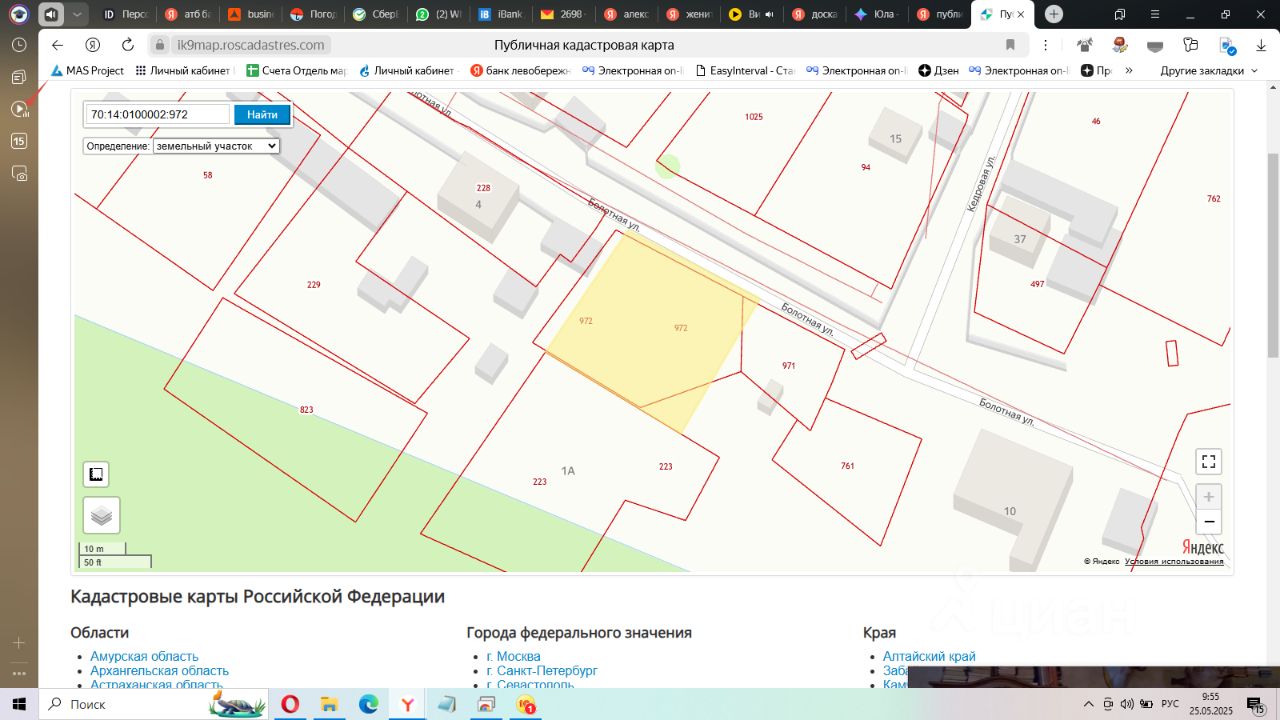Click parcel 229 label on the map
The width and height of the screenshot is (1280, 720).
pos(313,285)
